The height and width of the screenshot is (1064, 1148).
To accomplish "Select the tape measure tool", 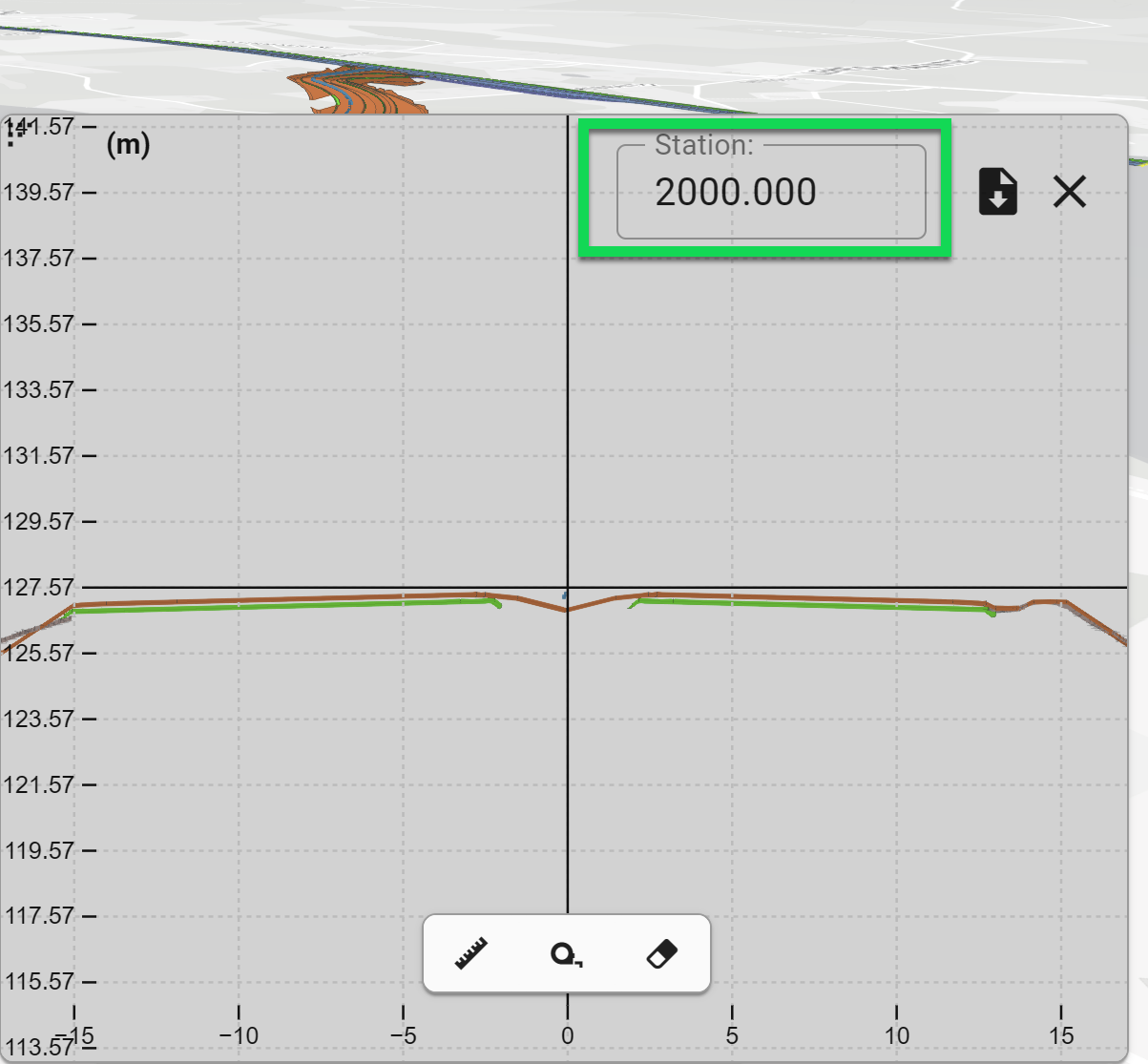I will click(x=567, y=953).
